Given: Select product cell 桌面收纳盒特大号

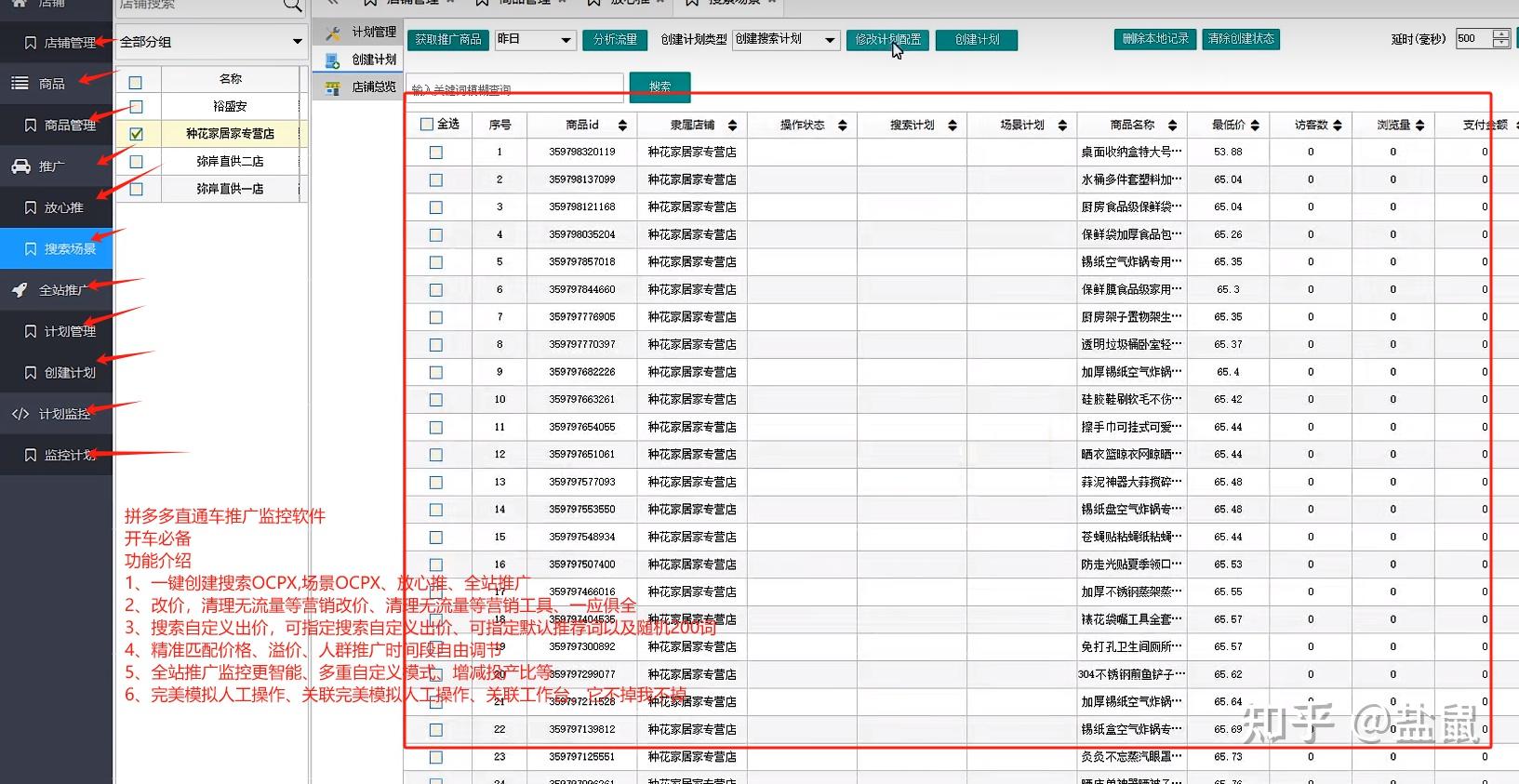Looking at the screenshot, I should click(x=1132, y=152).
